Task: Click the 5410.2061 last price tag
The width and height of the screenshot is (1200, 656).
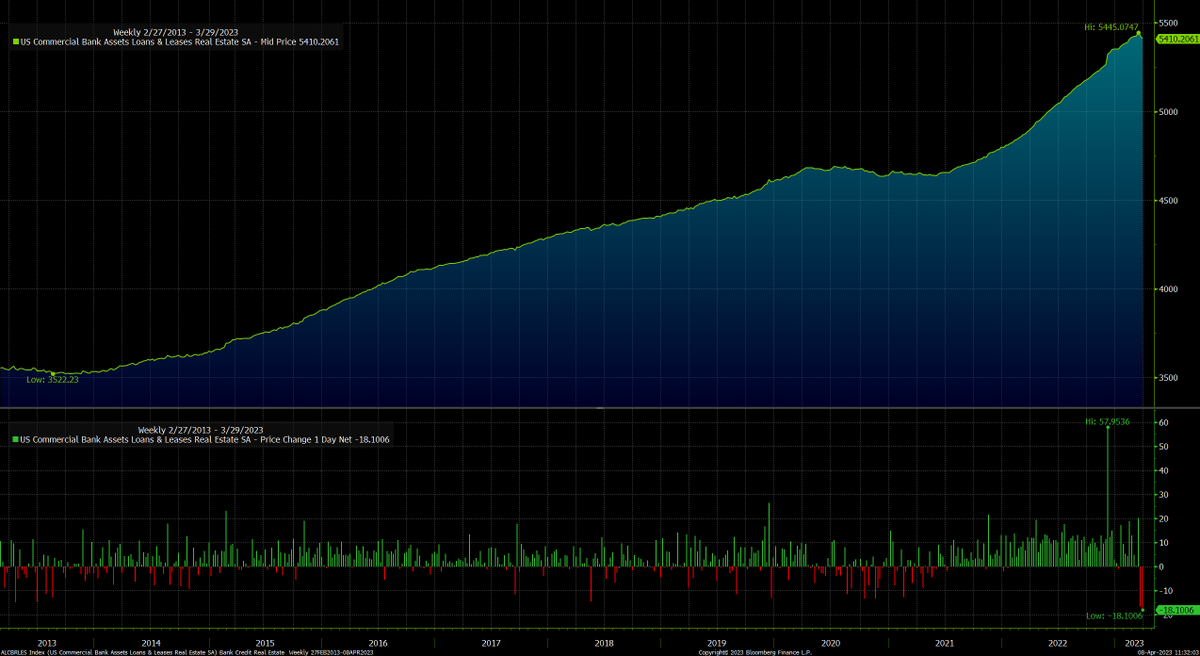Action: 1177,38
